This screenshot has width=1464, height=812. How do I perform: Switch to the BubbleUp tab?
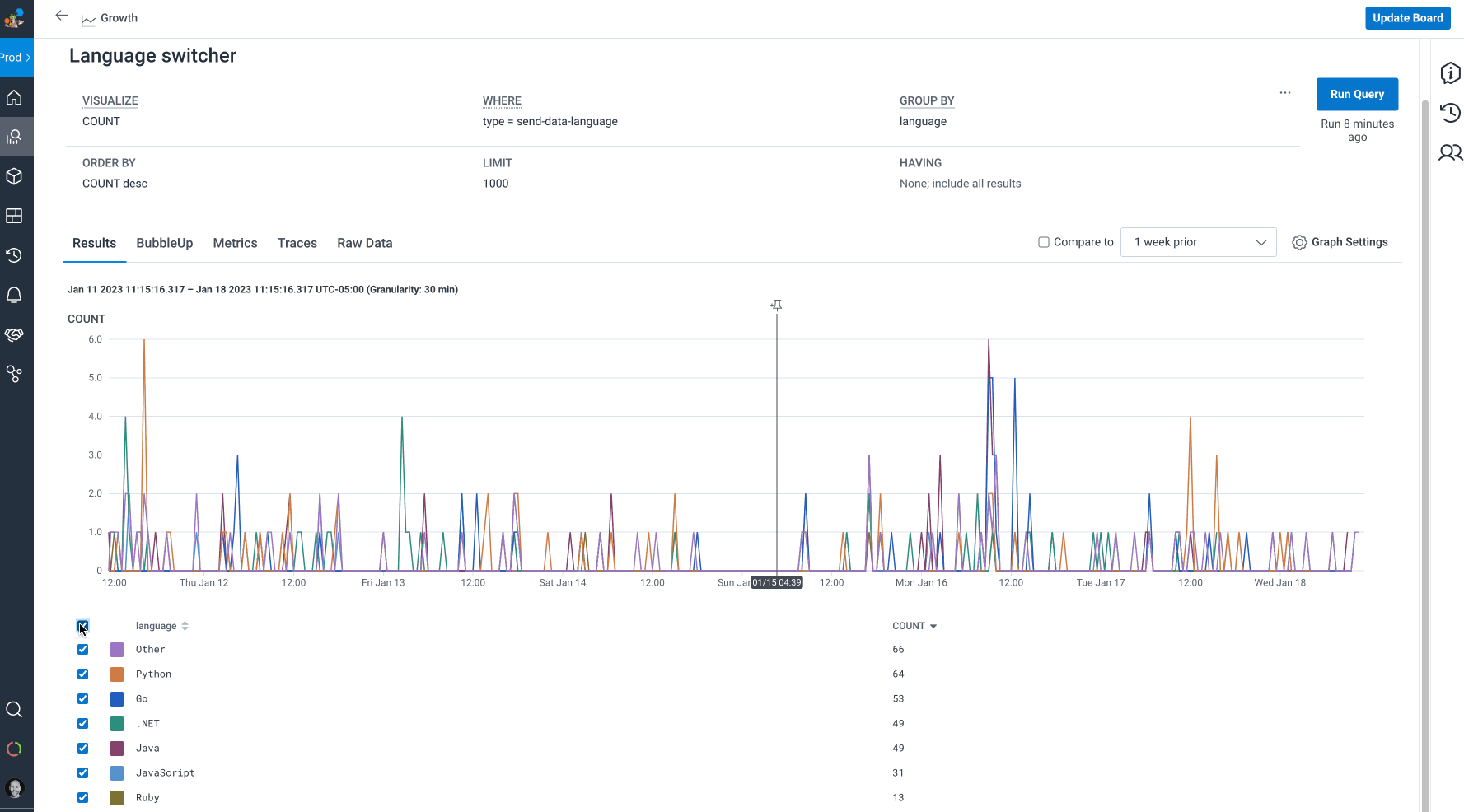pos(164,243)
